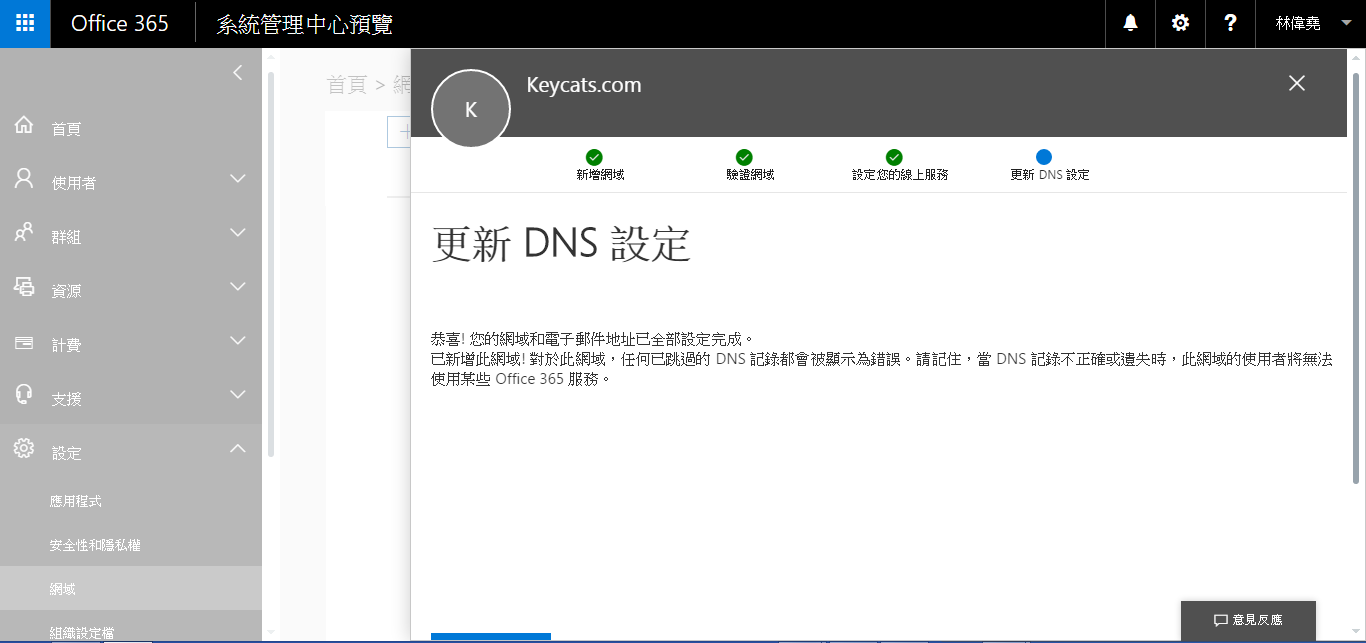The width and height of the screenshot is (1366, 643).
Task: Click the 更新 DNS 設定 heading
Action: point(561,244)
